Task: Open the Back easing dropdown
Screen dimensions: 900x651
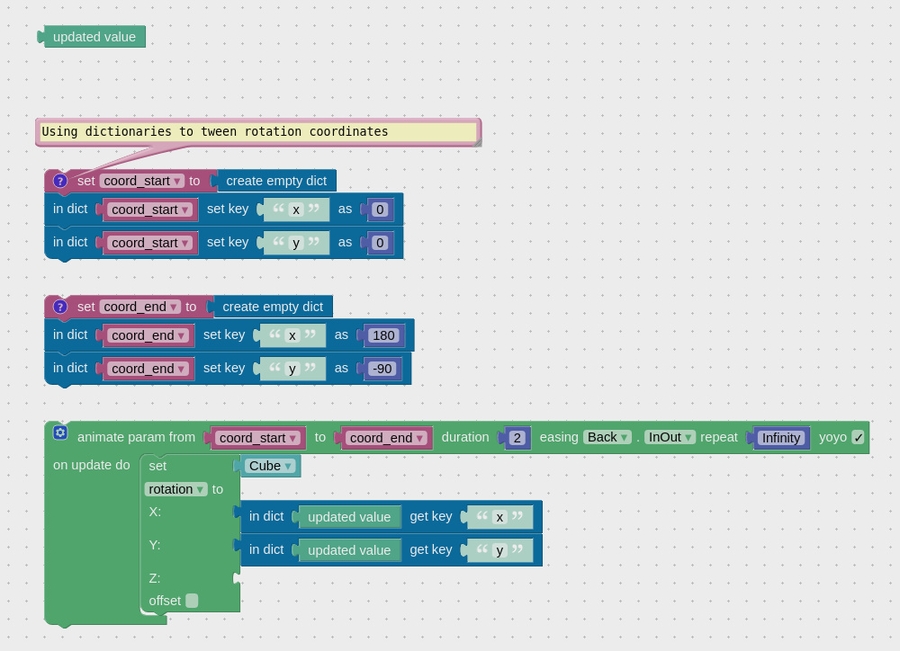Action: point(607,438)
